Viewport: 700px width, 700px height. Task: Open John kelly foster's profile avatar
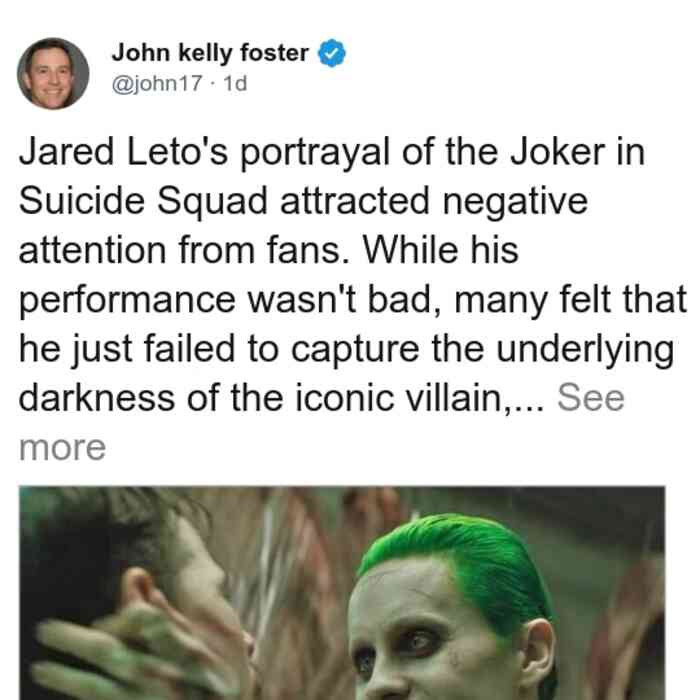tap(53, 74)
